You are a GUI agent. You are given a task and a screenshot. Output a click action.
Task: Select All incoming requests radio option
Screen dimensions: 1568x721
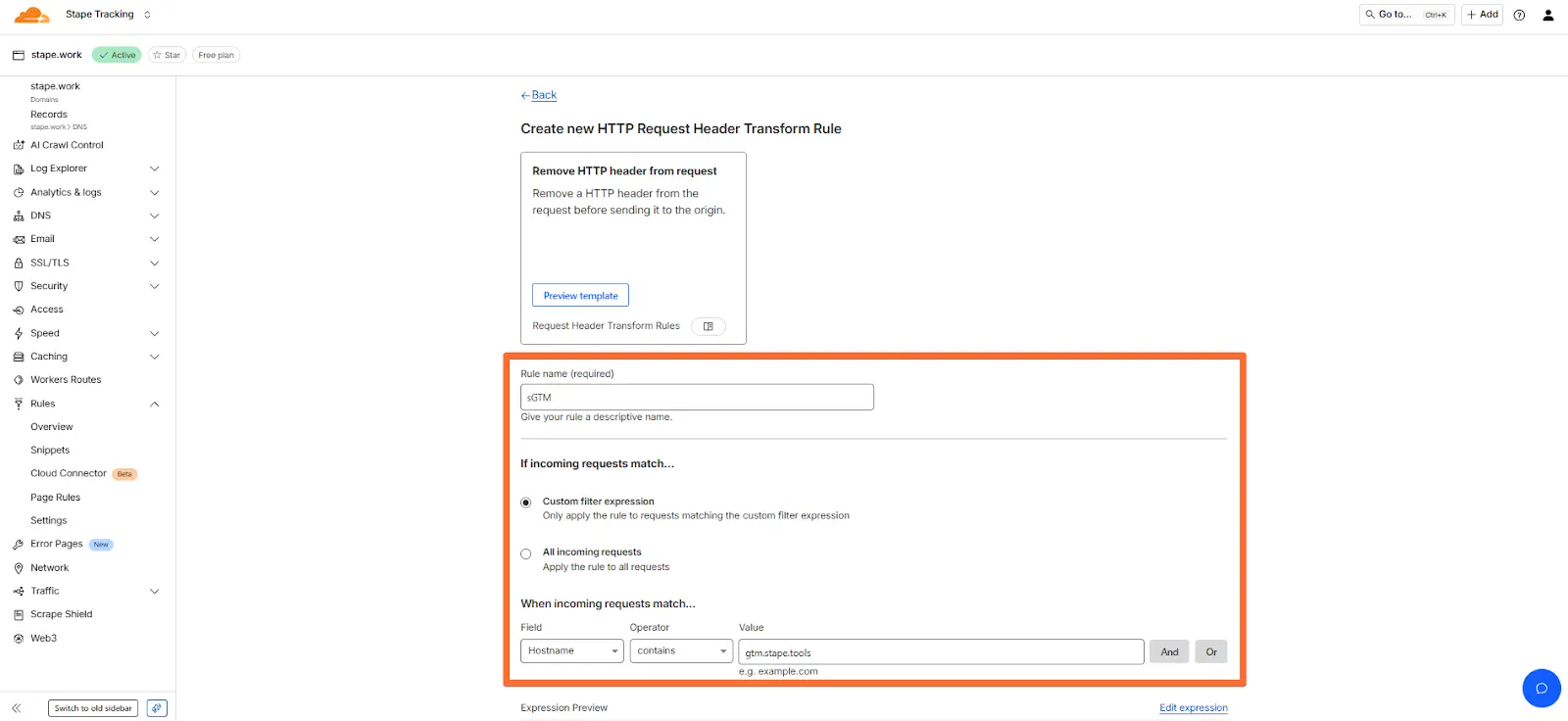click(526, 553)
